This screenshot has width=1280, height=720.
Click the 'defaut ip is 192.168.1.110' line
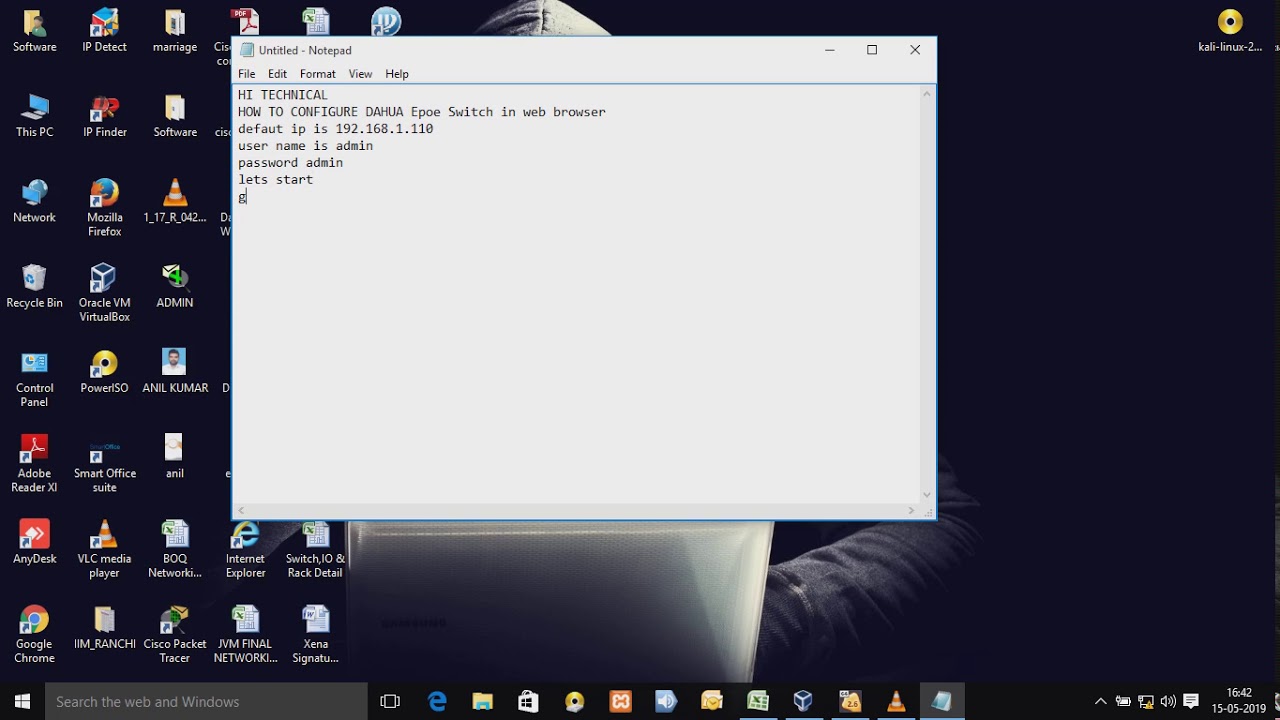(x=335, y=129)
